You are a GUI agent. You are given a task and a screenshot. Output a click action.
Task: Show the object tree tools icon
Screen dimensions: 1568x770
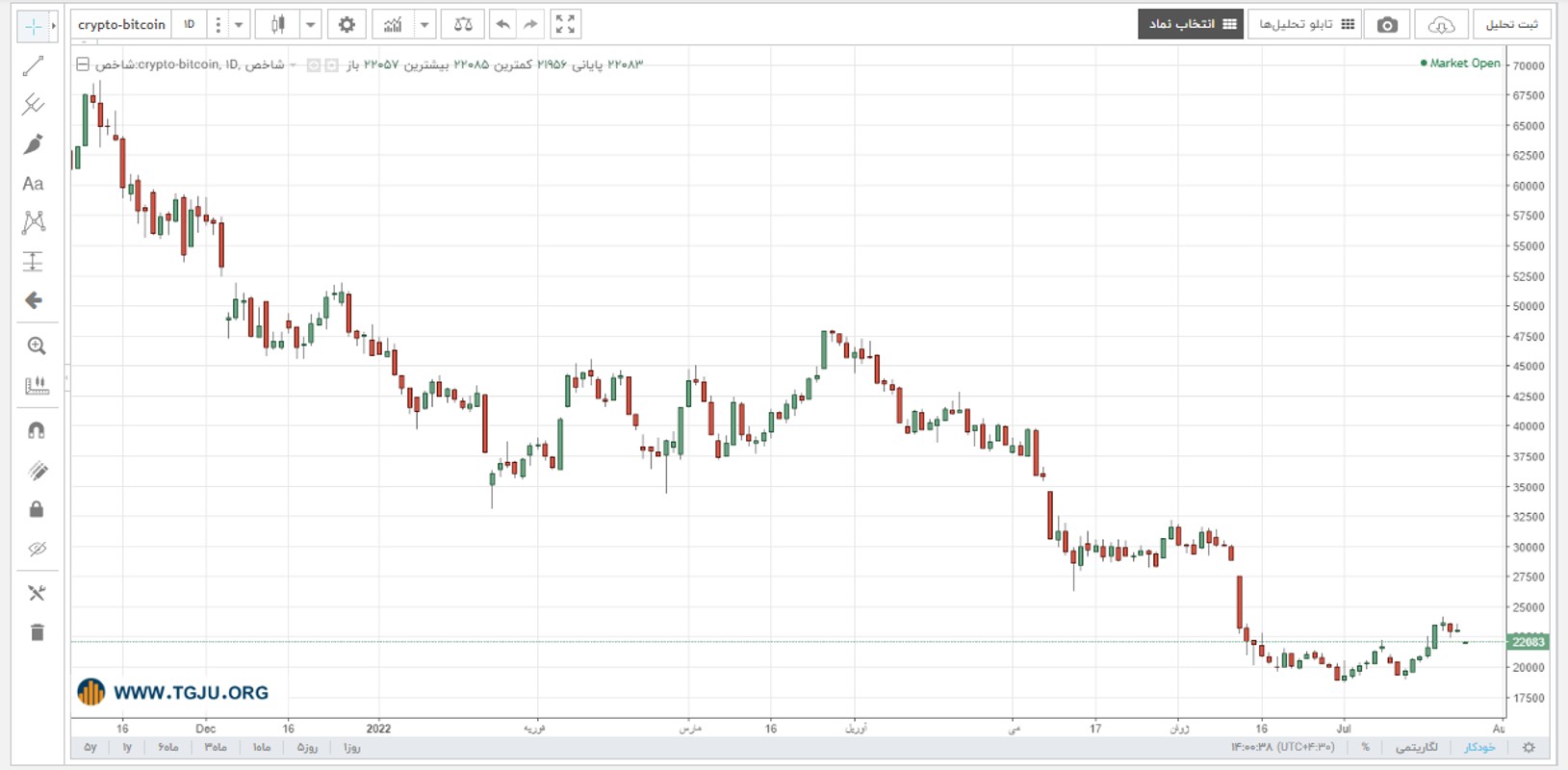[x=37, y=593]
